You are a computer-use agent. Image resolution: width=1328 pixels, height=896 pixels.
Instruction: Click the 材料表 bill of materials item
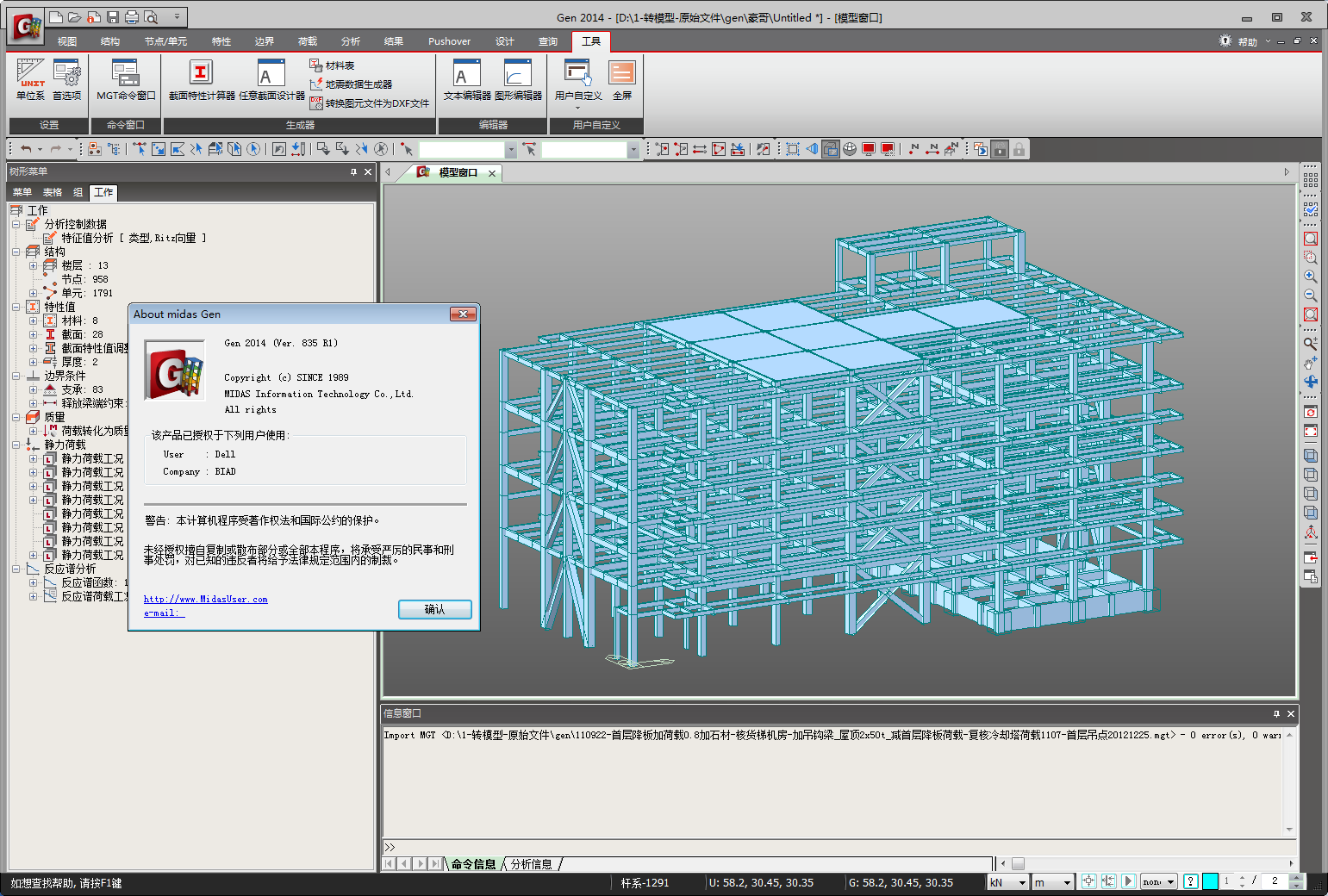(x=333, y=65)
